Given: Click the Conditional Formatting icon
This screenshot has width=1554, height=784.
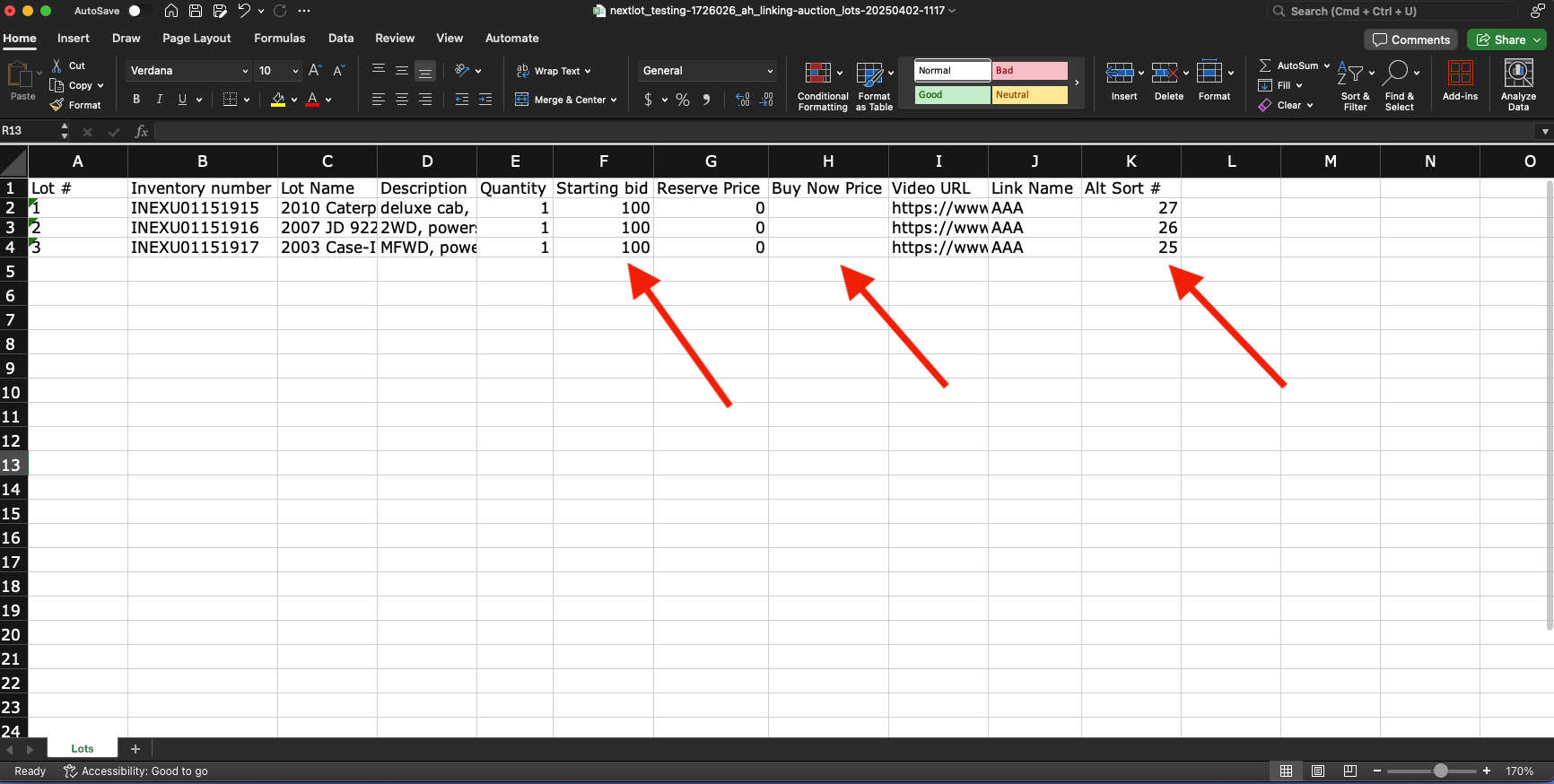Looking at the screenshot, I should point(817,74).
